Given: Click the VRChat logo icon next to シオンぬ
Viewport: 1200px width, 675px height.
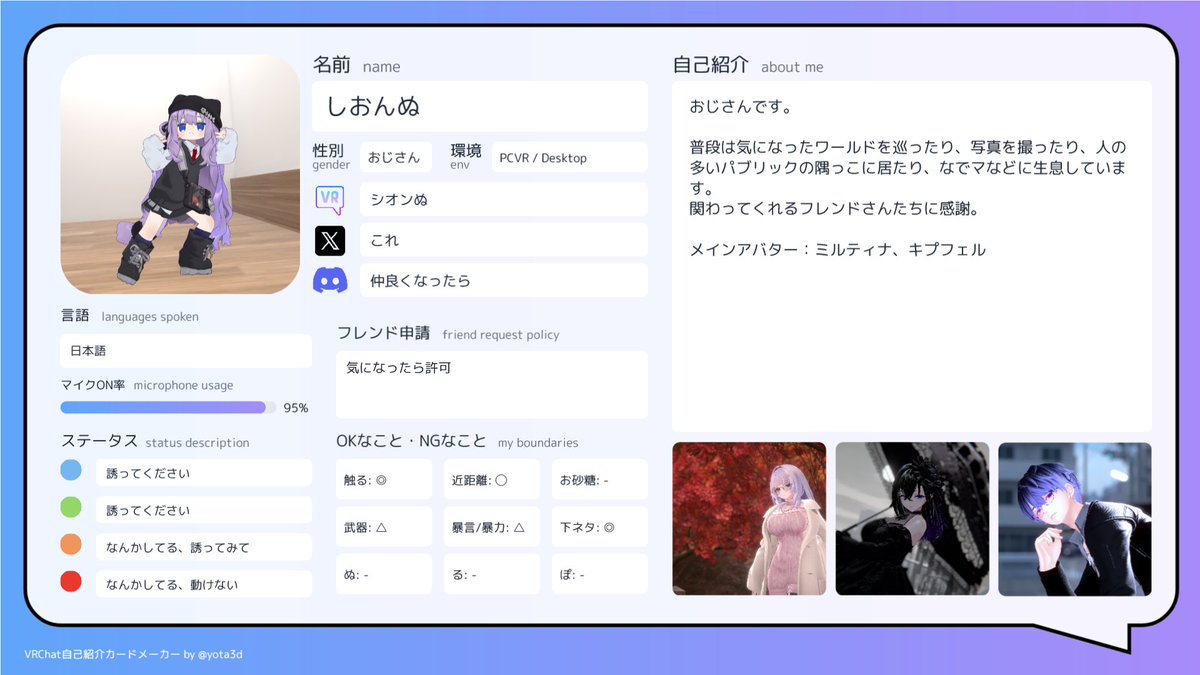Looking at the screenshot, I should [331, 199].
